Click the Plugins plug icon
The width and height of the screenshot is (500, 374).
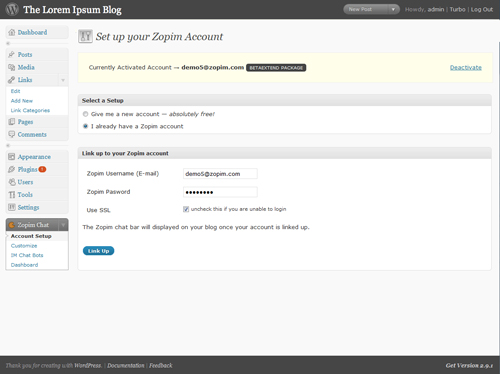point(12,169)
